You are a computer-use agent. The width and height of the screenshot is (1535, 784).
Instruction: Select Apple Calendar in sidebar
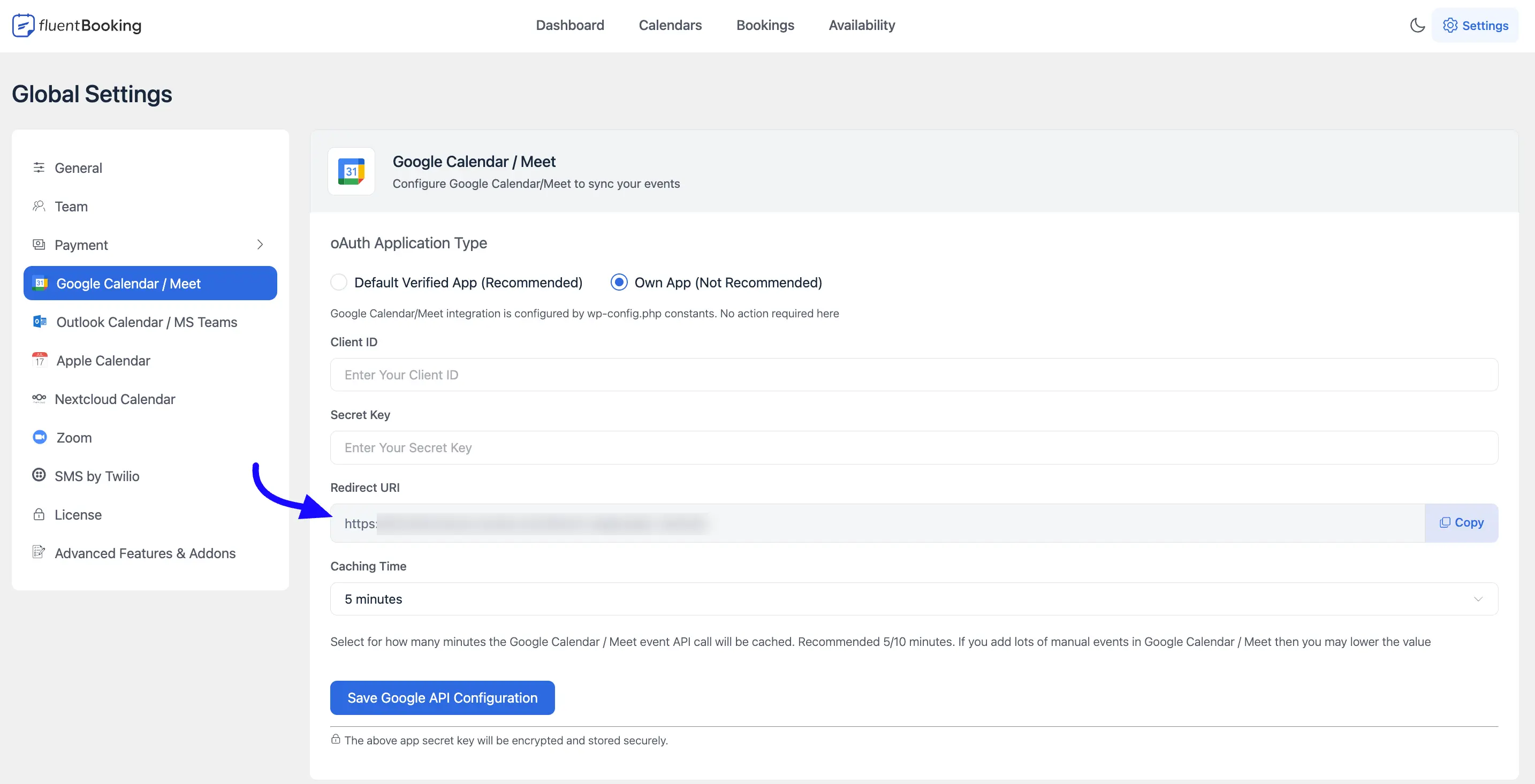150,360
